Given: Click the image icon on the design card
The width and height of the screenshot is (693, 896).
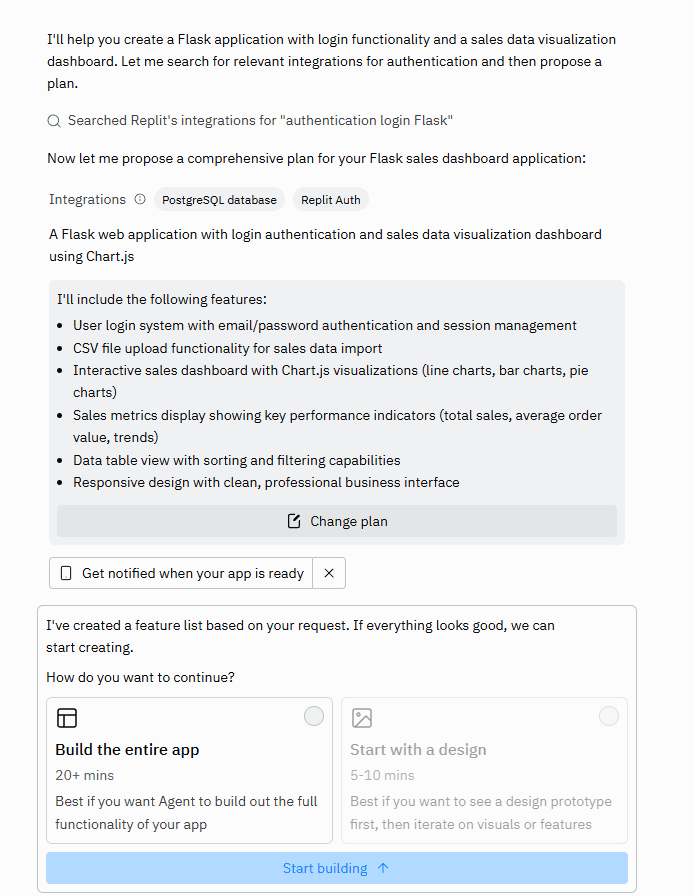Looking at the screenshot, I should [x=361, y=718].
